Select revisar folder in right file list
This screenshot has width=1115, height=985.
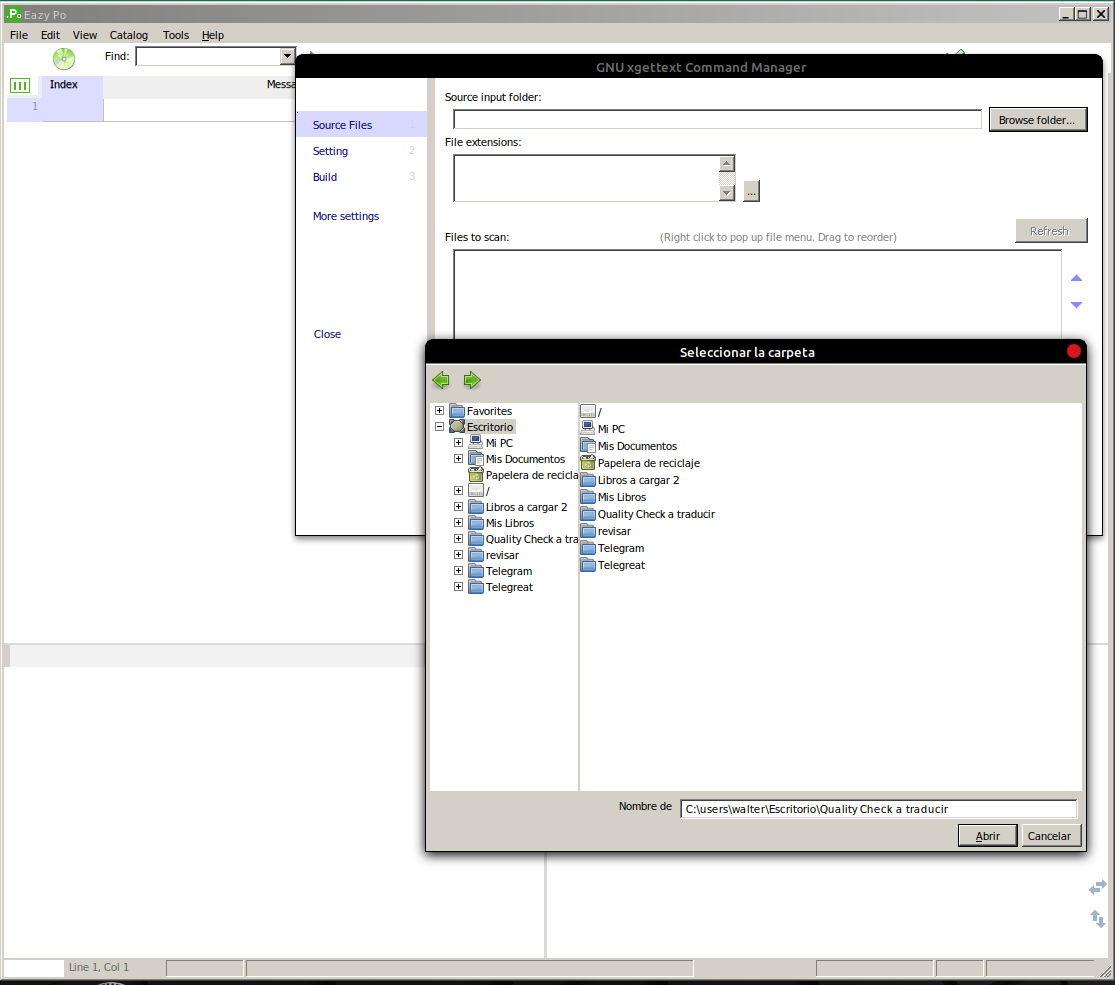(606, 531)
